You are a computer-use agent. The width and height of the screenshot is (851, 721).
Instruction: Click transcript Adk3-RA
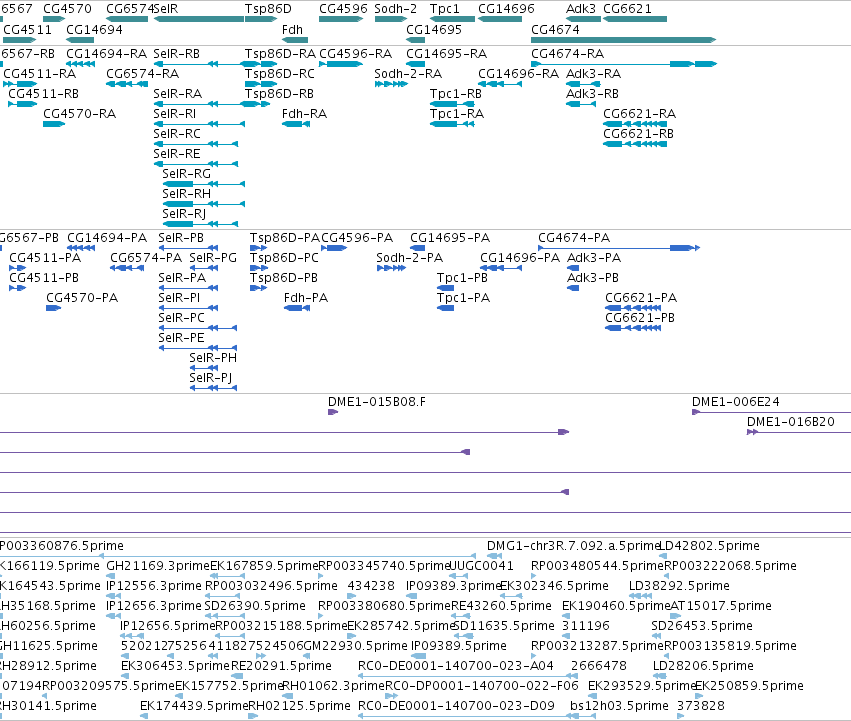[593, 74]
